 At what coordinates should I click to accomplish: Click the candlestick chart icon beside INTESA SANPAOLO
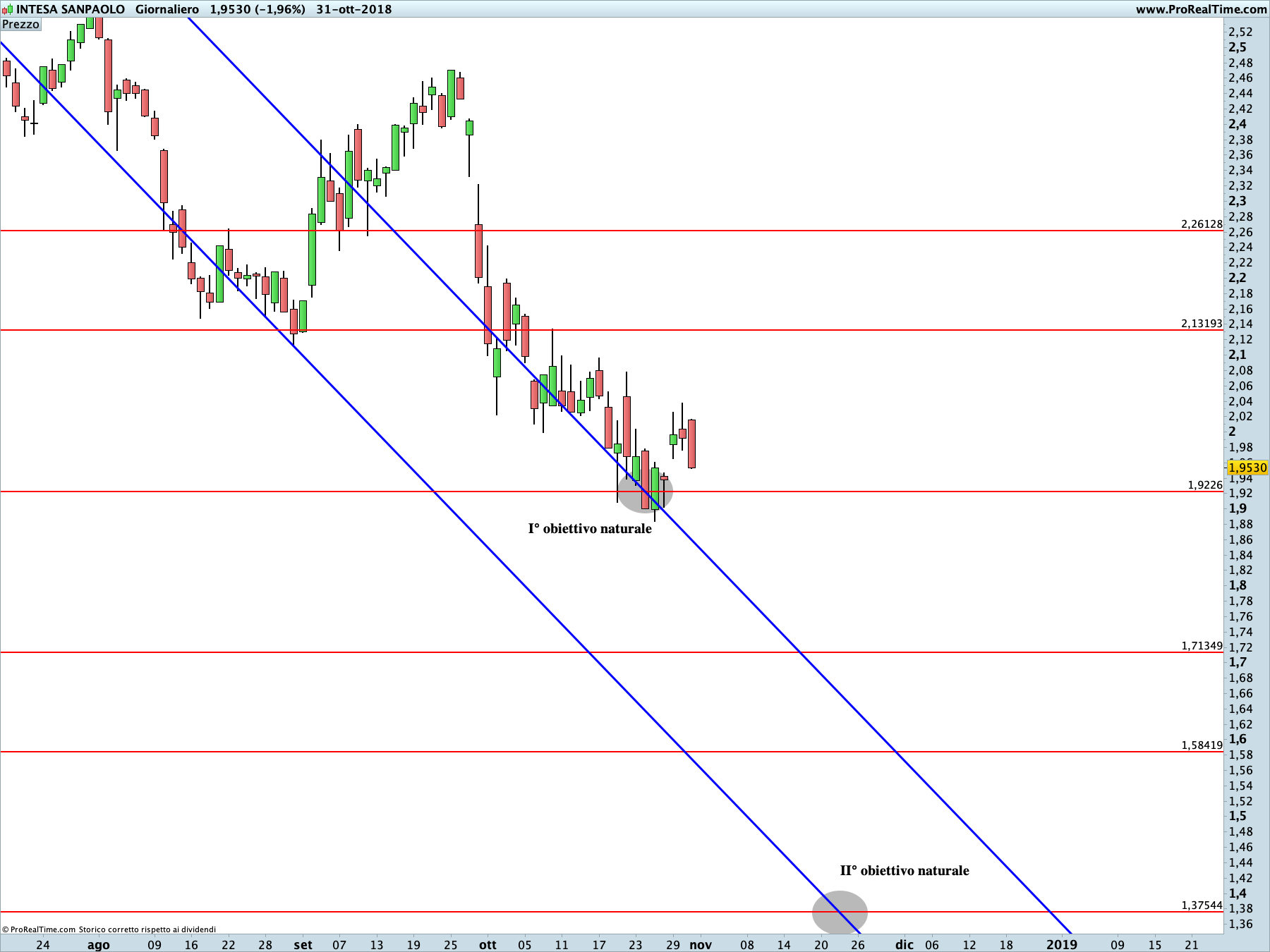coord(7,9)
